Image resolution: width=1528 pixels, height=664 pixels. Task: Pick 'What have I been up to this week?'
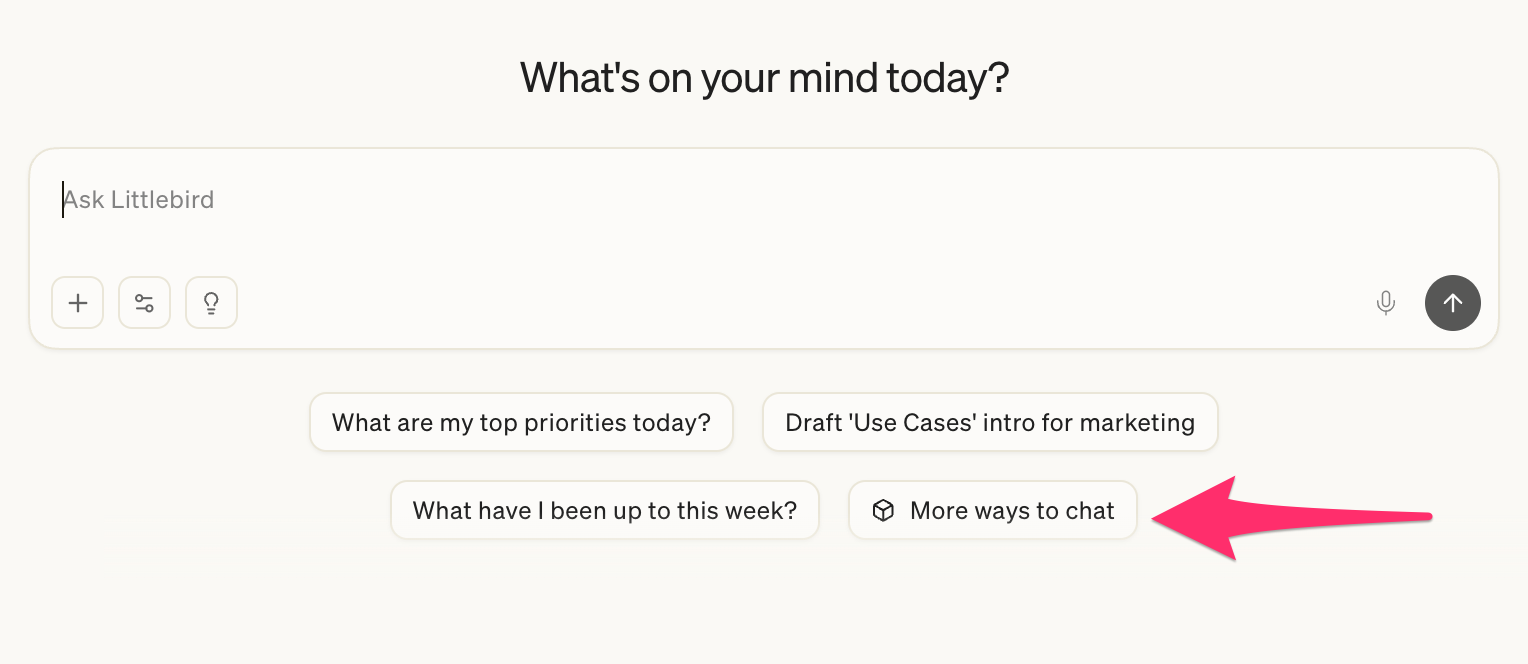(604, 511)
